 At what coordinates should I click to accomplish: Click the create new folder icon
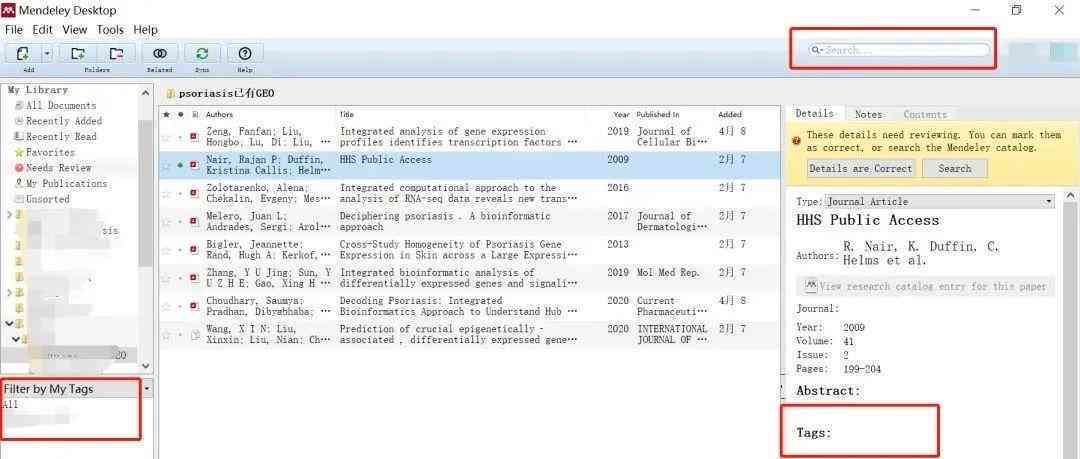click(78, 53)
